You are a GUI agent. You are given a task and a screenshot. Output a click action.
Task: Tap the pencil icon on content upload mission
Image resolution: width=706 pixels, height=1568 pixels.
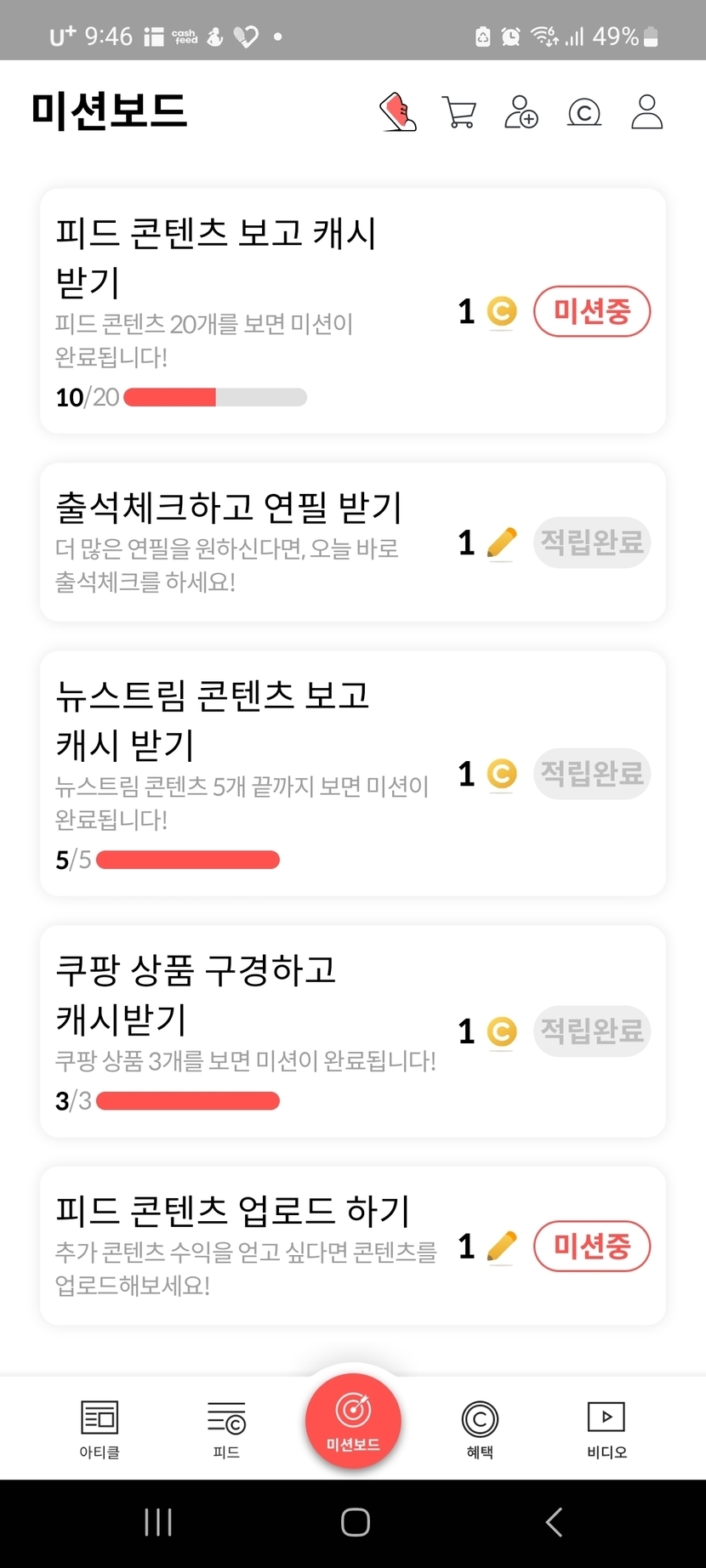point(502,1247)
